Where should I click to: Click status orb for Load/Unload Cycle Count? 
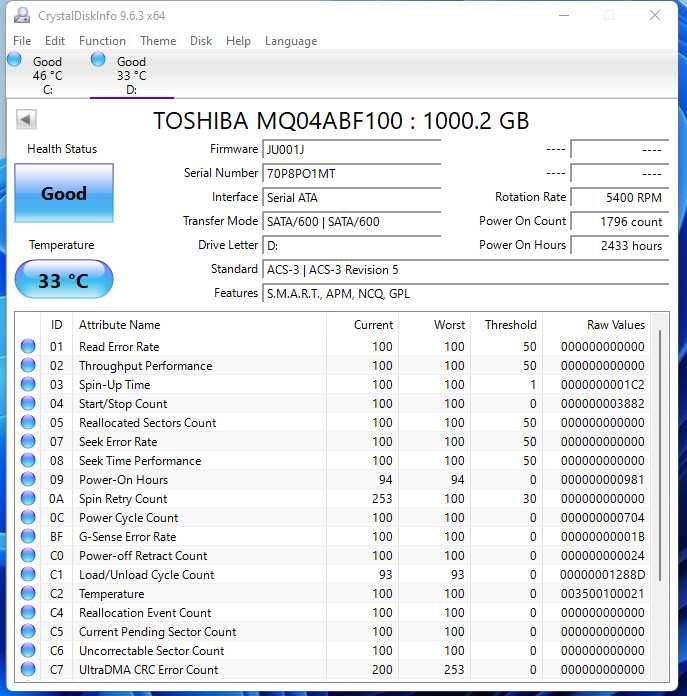pos(28,574)
